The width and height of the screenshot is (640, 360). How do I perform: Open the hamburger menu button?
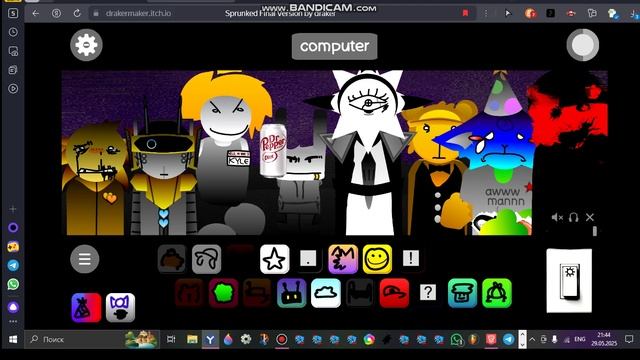(84, 259)
